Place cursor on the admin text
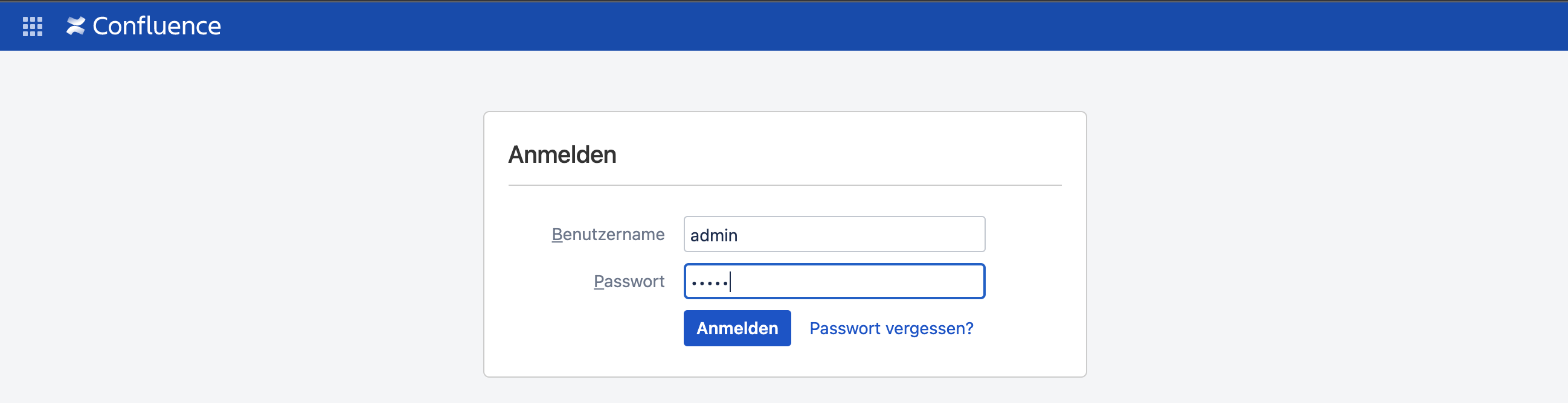 coord(713,235)
